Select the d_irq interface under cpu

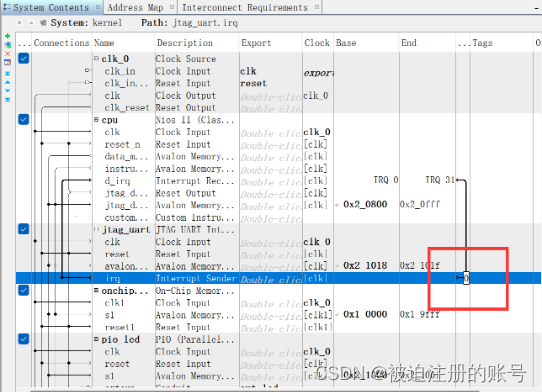click(117, 181)
